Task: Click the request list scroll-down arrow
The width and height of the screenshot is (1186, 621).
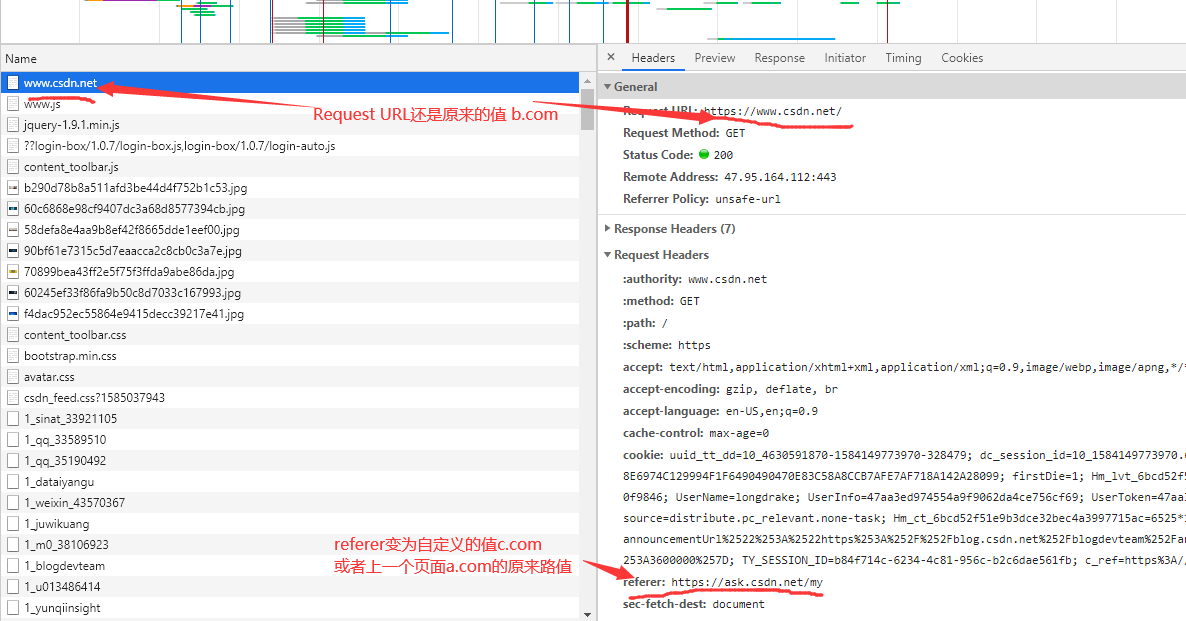Action: [x=587, y=614]
